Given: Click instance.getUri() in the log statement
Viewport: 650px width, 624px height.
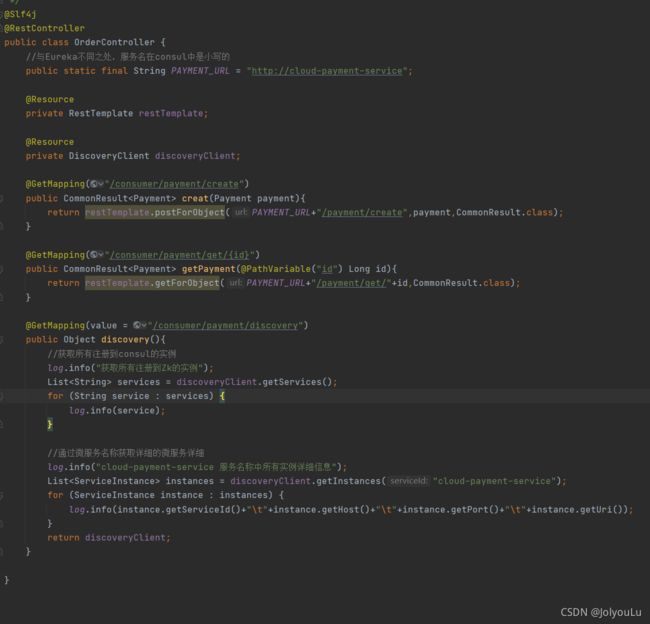Looking at the screenshot, I should 577,510.
